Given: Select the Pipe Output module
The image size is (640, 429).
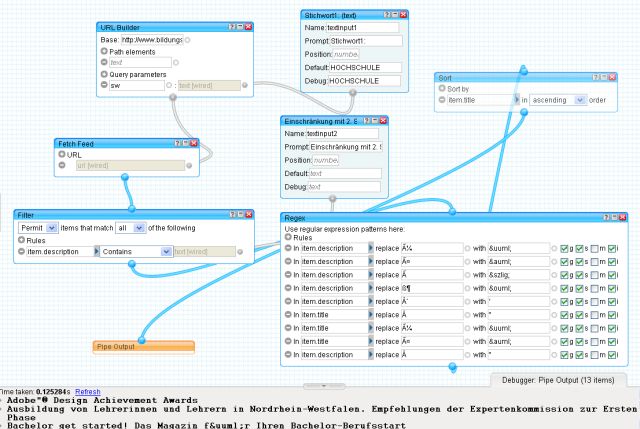Looking at the screenshot, I should point(144,347).
